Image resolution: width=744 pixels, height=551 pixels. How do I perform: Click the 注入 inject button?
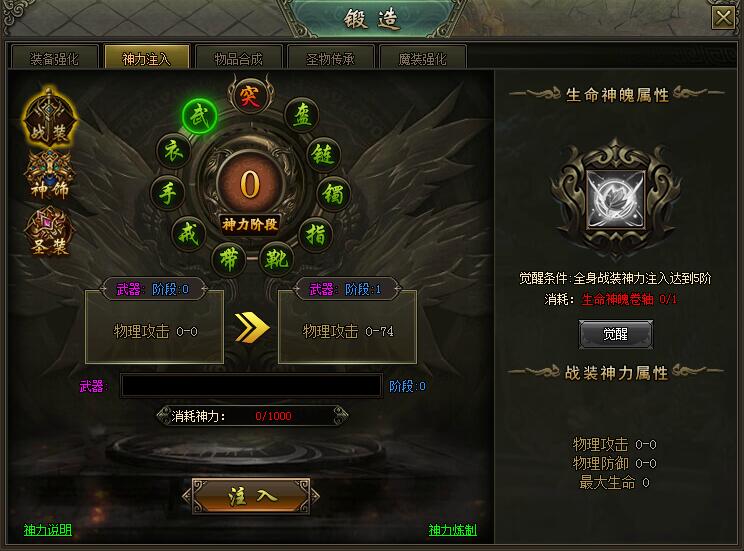pyautogui.click(x=251, y=496)
